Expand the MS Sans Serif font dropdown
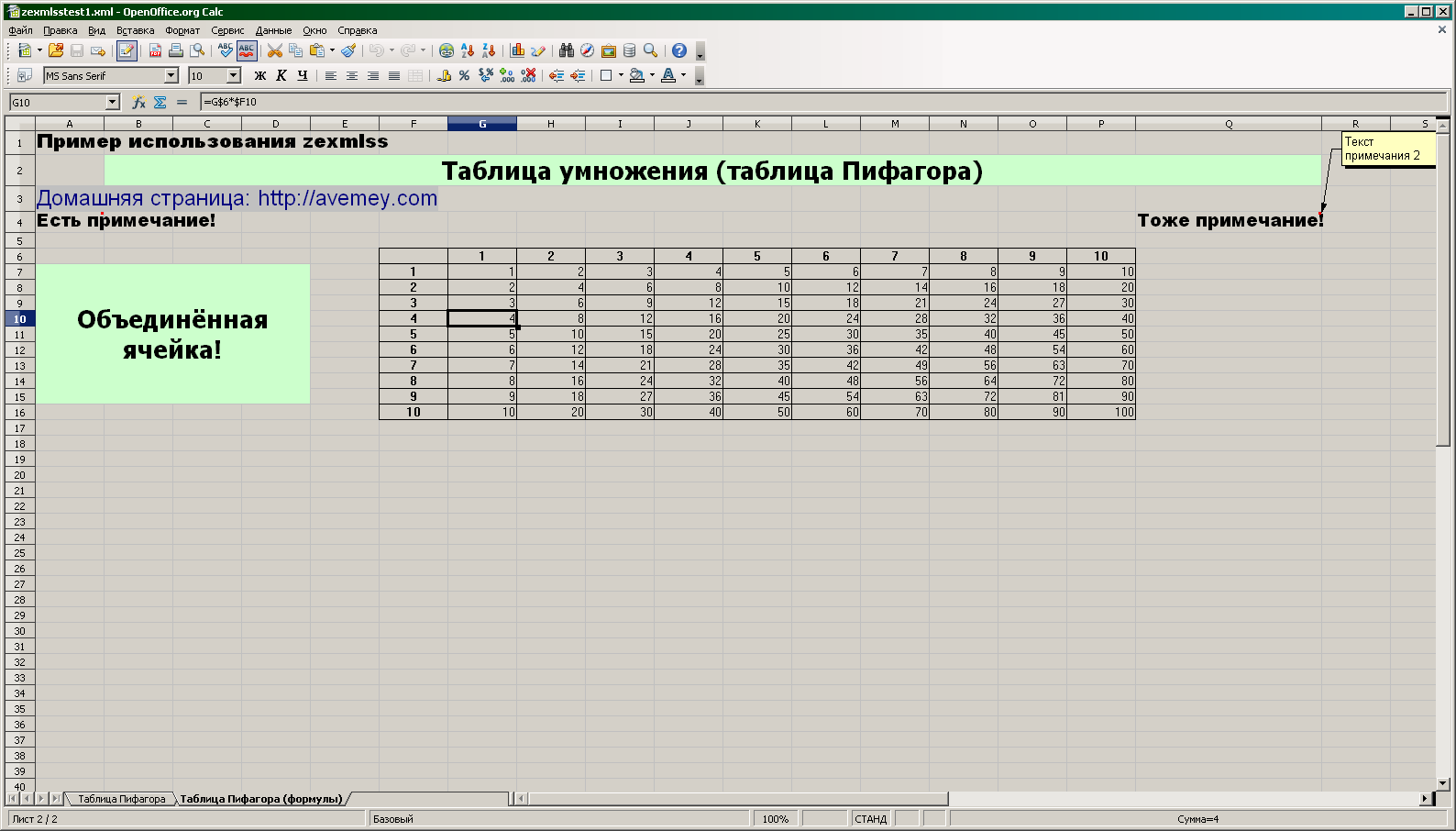The image size is (1456, 831). click(171, 76)
